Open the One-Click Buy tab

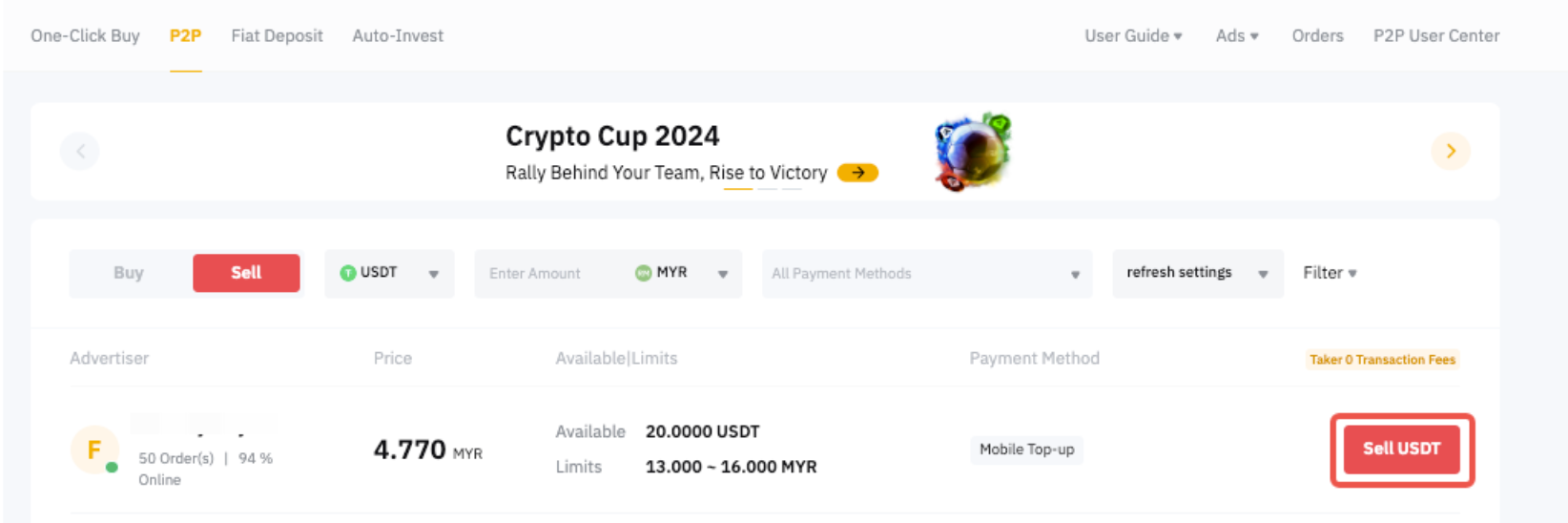click(85, 36)
